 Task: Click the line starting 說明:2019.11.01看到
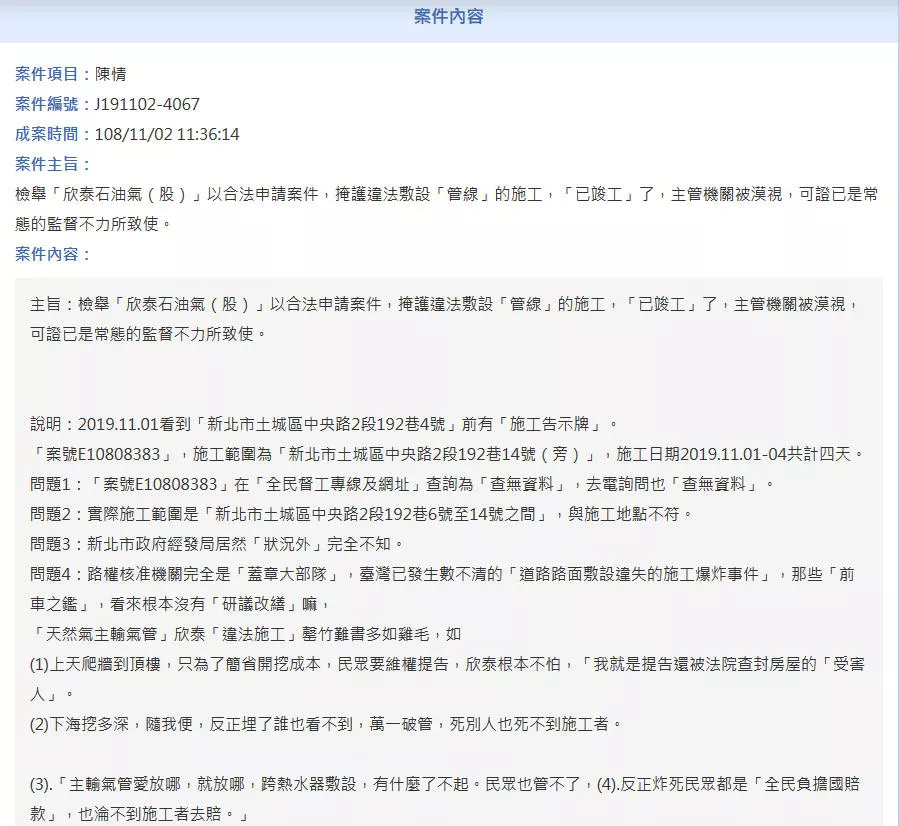(325, 424)
